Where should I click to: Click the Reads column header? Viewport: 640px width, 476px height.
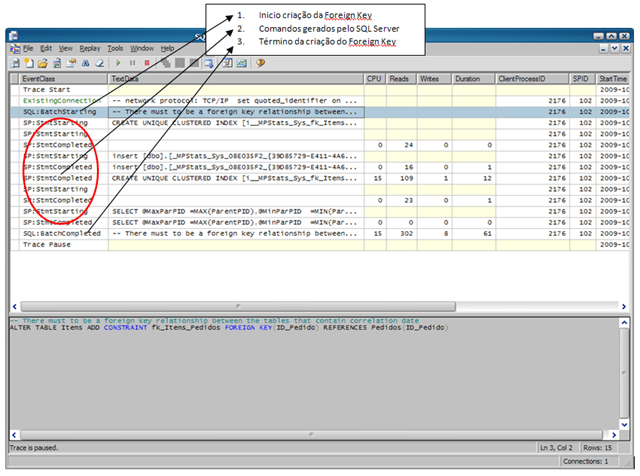(x=399, y=77)
